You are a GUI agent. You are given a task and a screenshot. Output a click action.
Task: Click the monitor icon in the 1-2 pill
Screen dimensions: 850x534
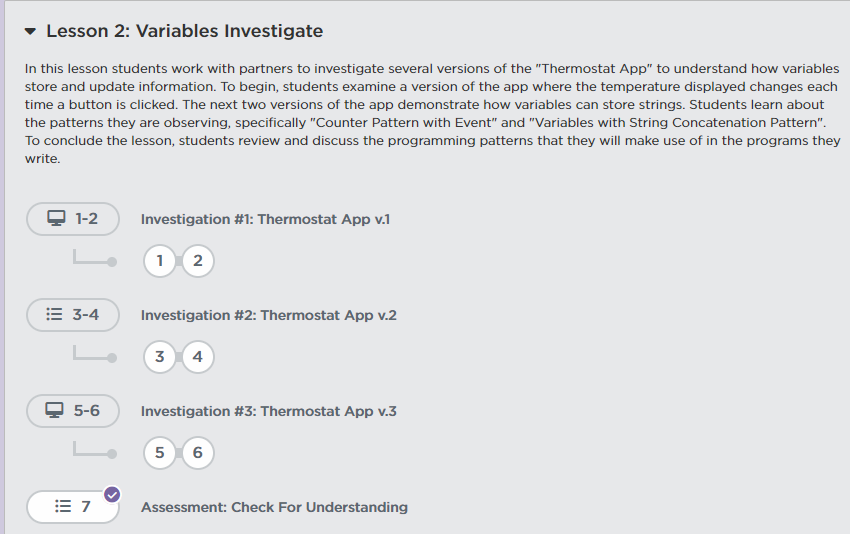pyautogui.click(x=56, y=218)
